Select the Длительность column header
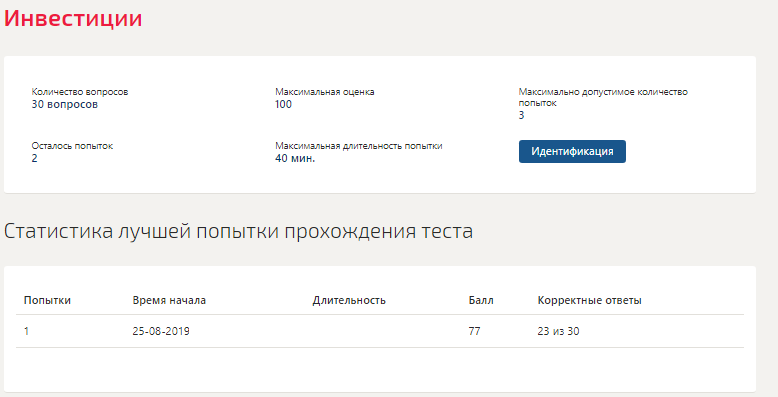778x397 pixels. (x=349, y=300)
